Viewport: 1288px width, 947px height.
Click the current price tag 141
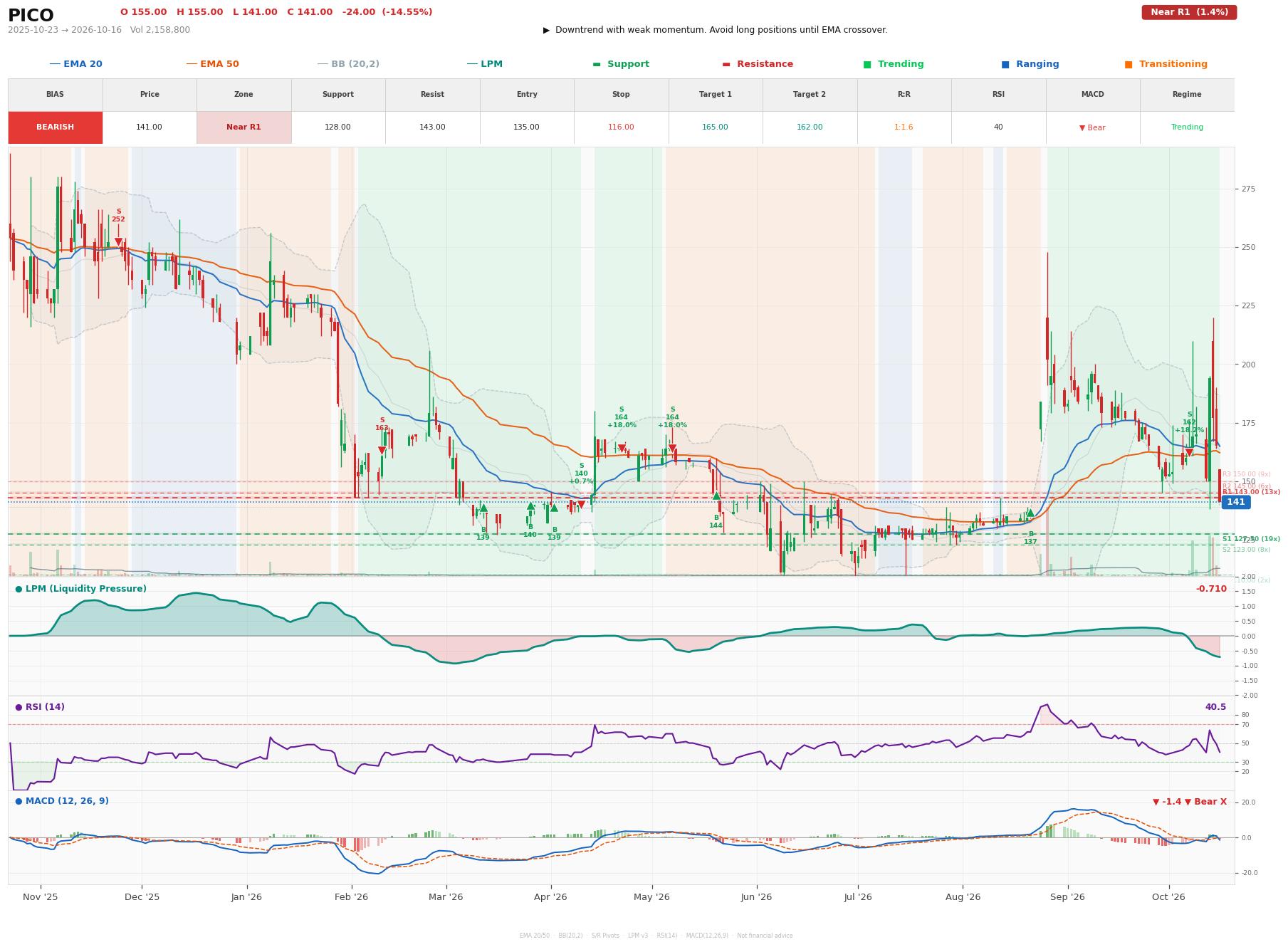pos(1236,502)
